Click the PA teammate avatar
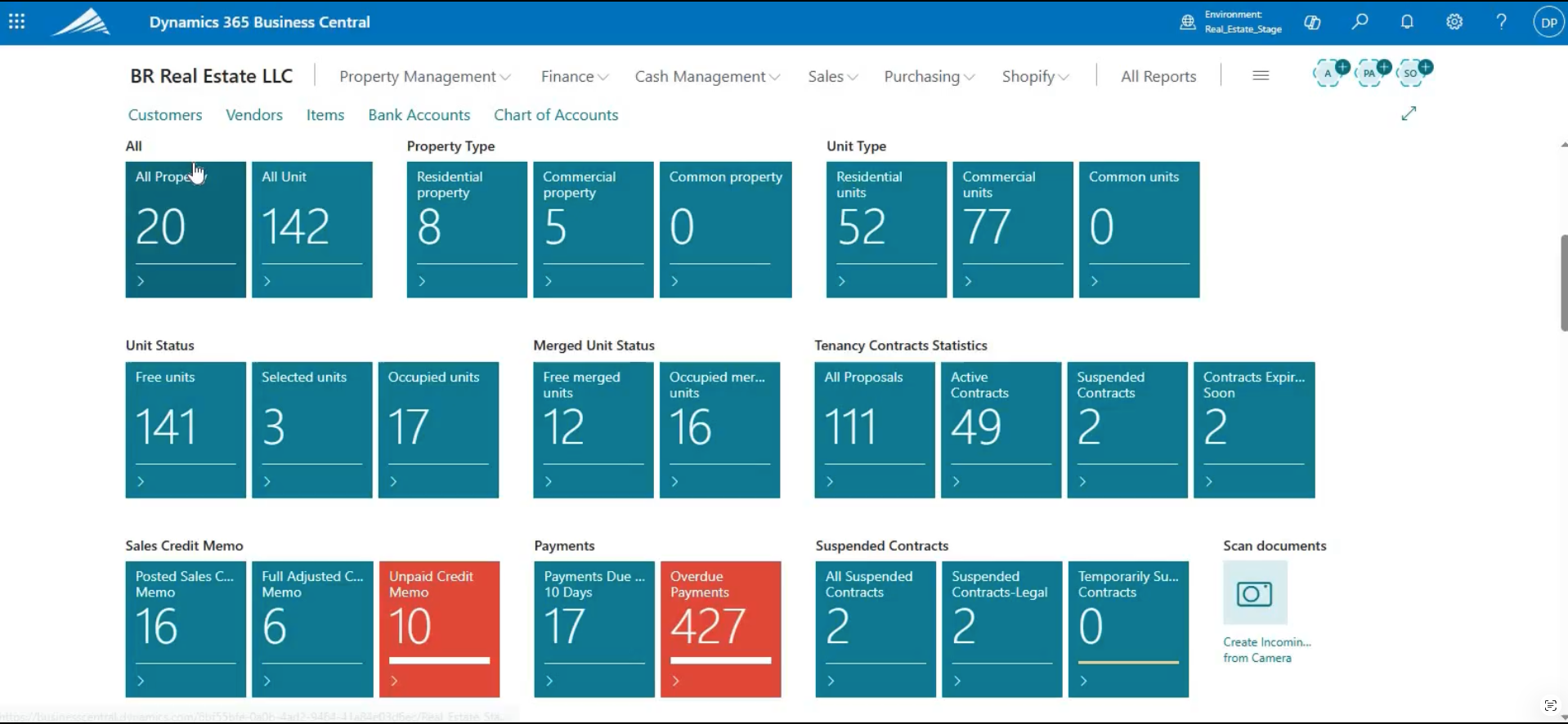The image size is (1568, 724). tap(1370, 74)
